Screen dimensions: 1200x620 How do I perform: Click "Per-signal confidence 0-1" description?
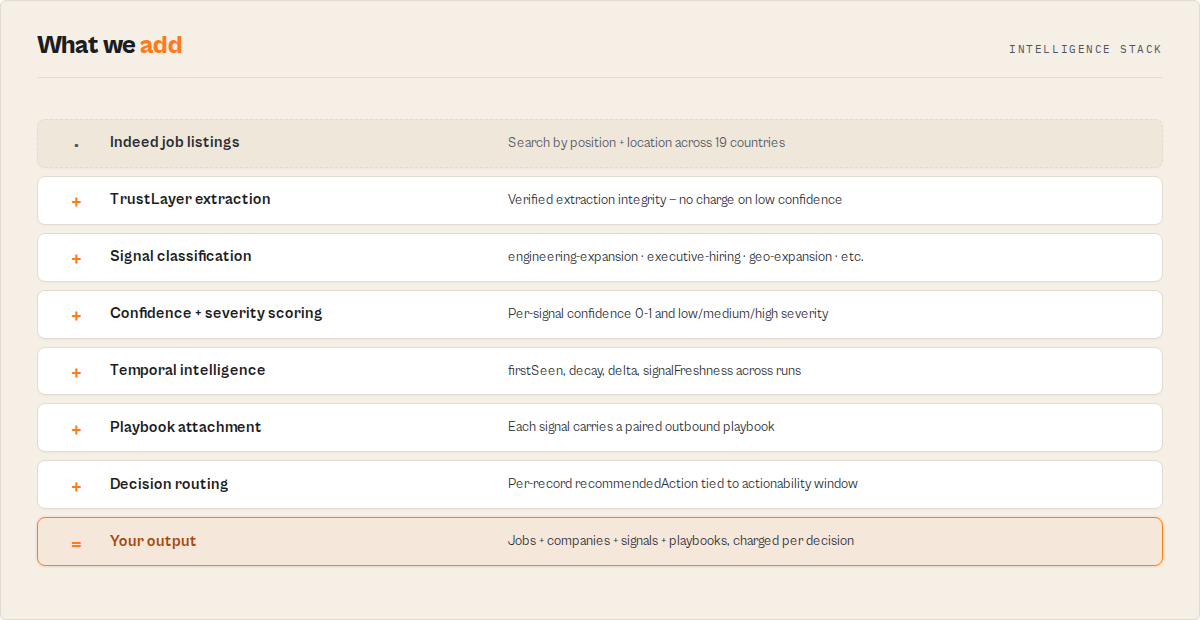coord(668,313)
